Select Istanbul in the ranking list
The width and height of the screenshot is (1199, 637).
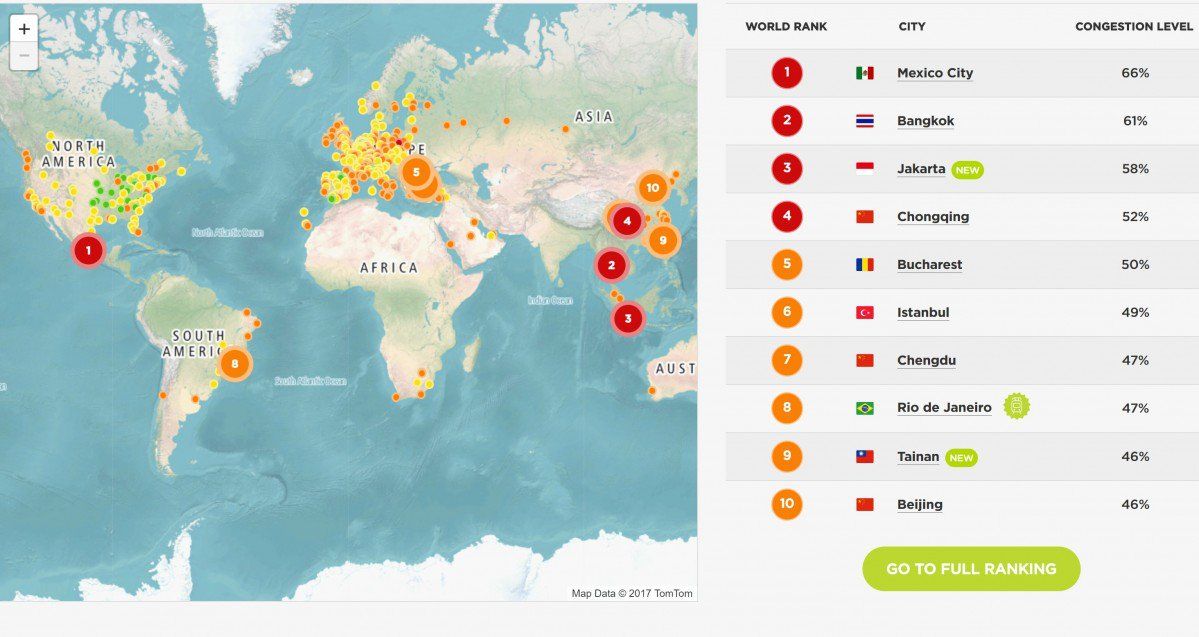tap(922, 313)
